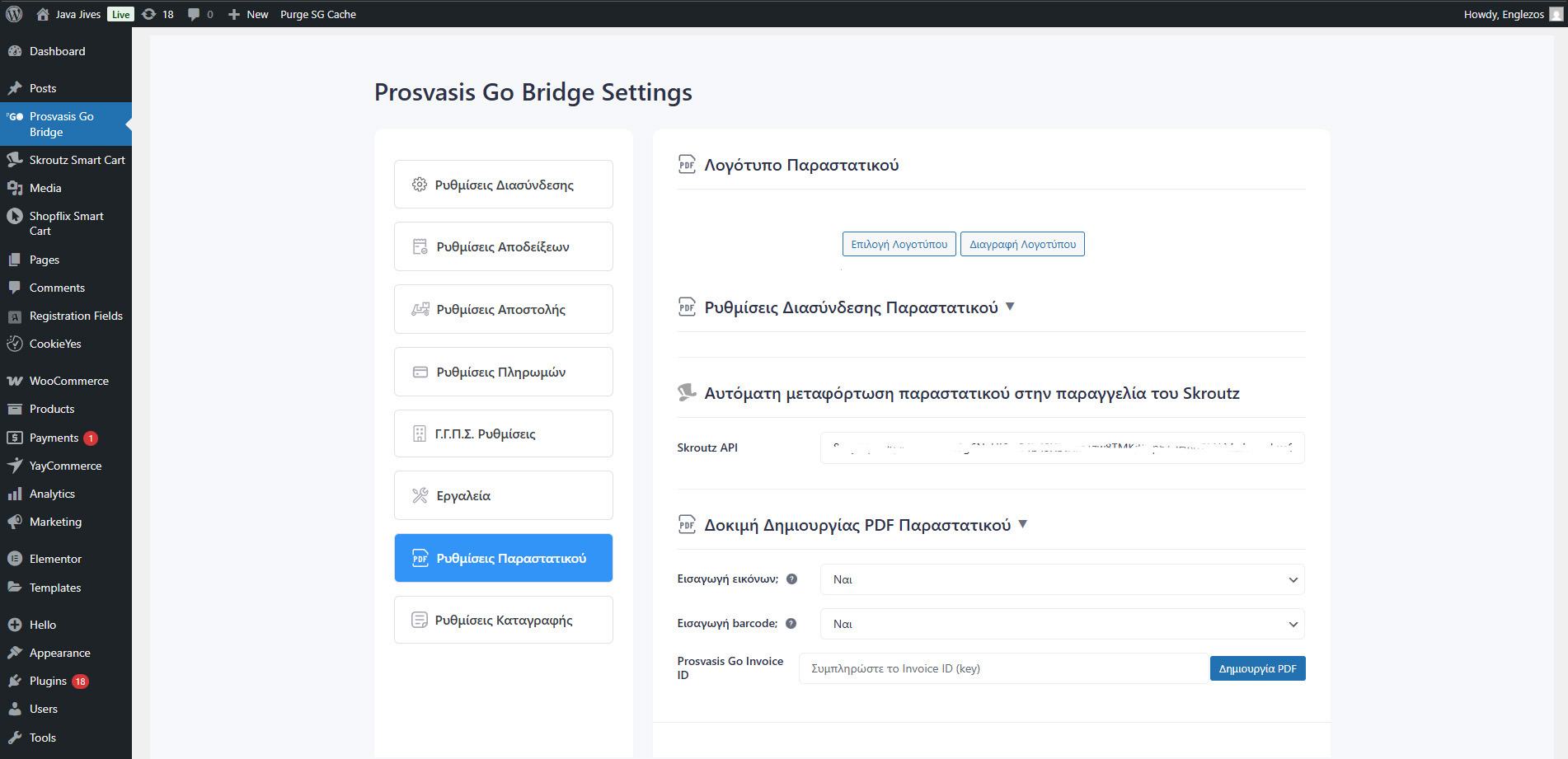Click help icon next to Εισαγωγή barcode
The height and width of the screenshot is (759, 1568).
pos(791,624)
